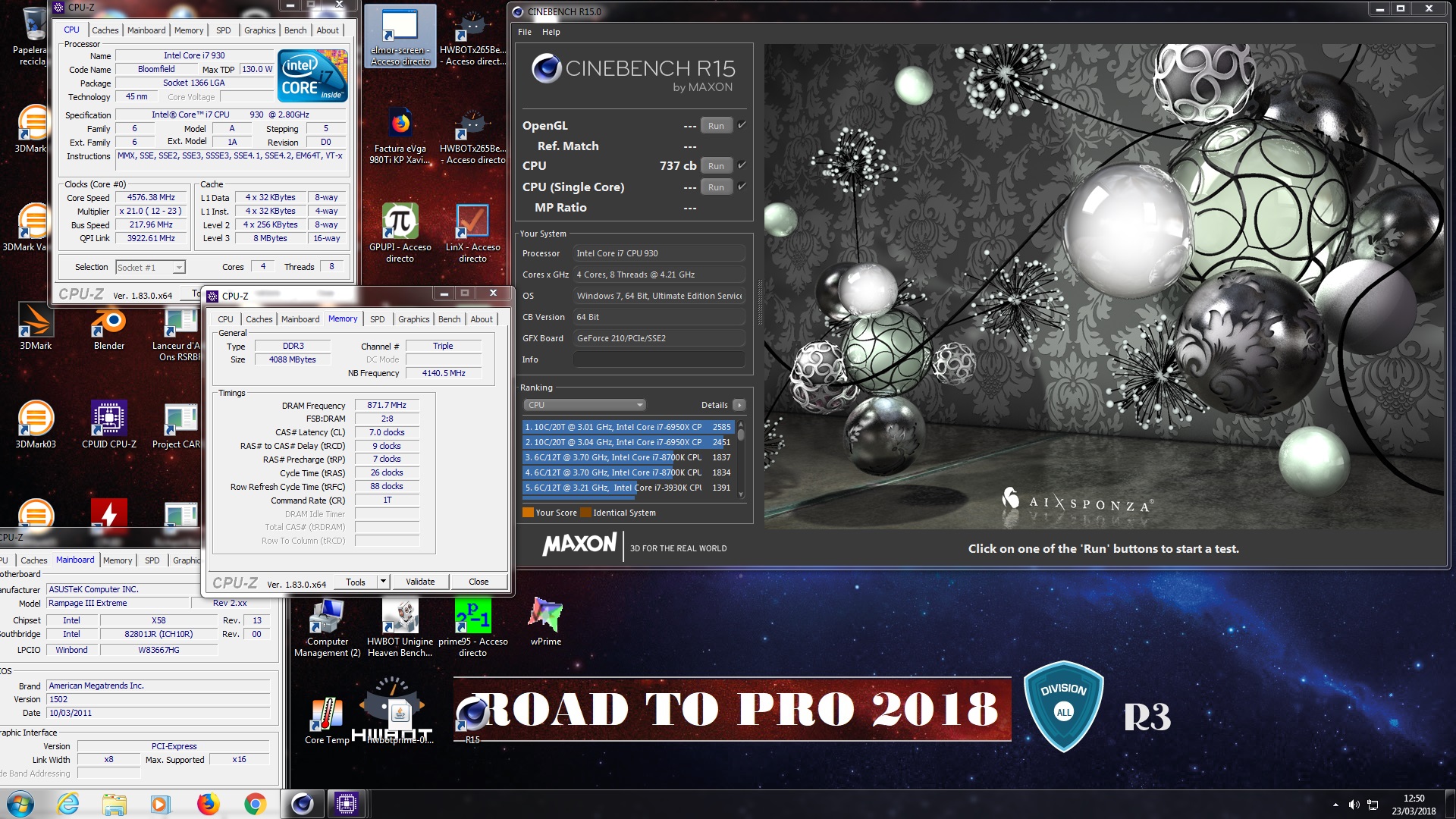Switch to SPD tab in the CPU-Z Memory window
This screenshot has width=1456, height=819.
(x=378, y=319)
